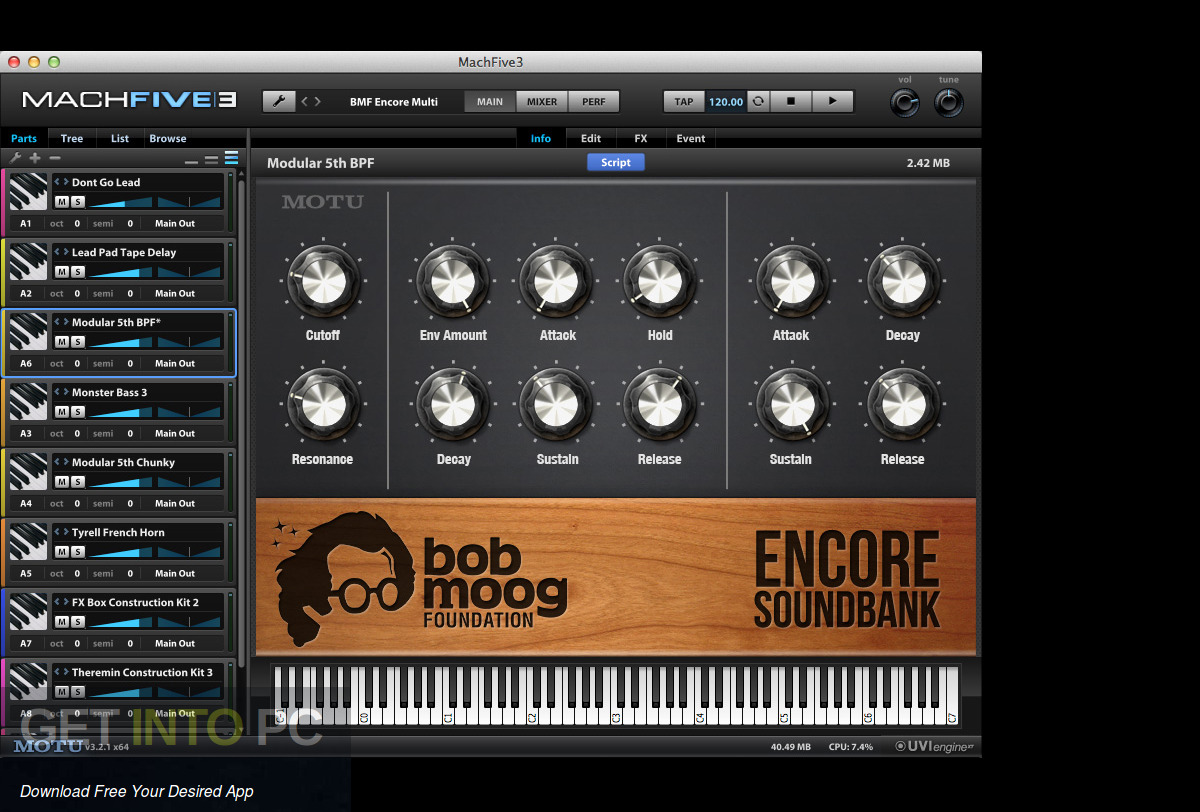This screenshot has height=812, width=1200.
Task: Switch to the Browse tab
Action: tap(168, 138)
